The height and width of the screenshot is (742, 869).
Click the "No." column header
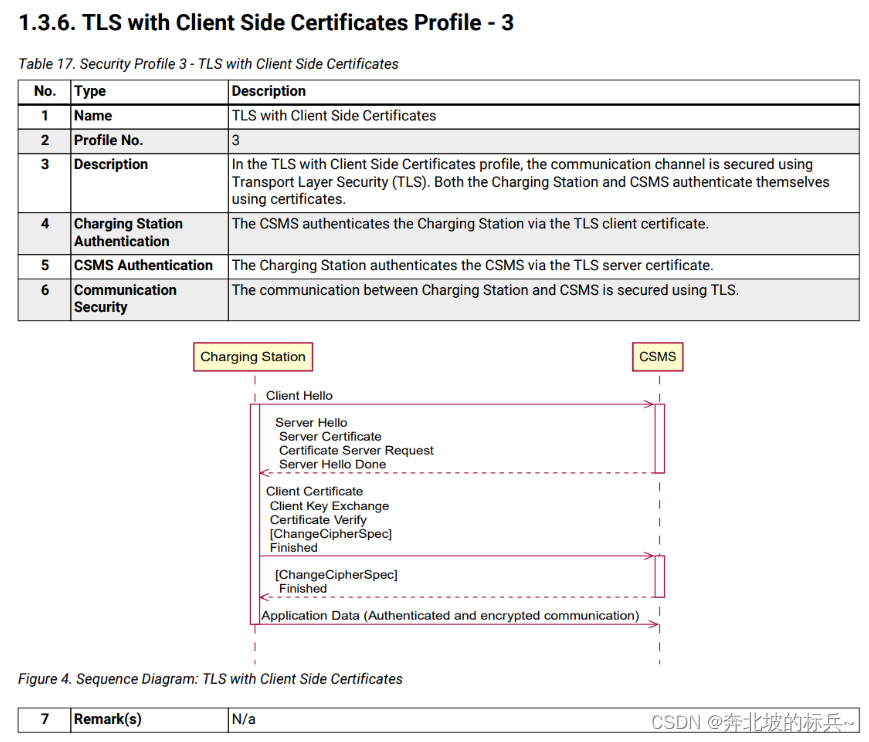tap(44, 91)
